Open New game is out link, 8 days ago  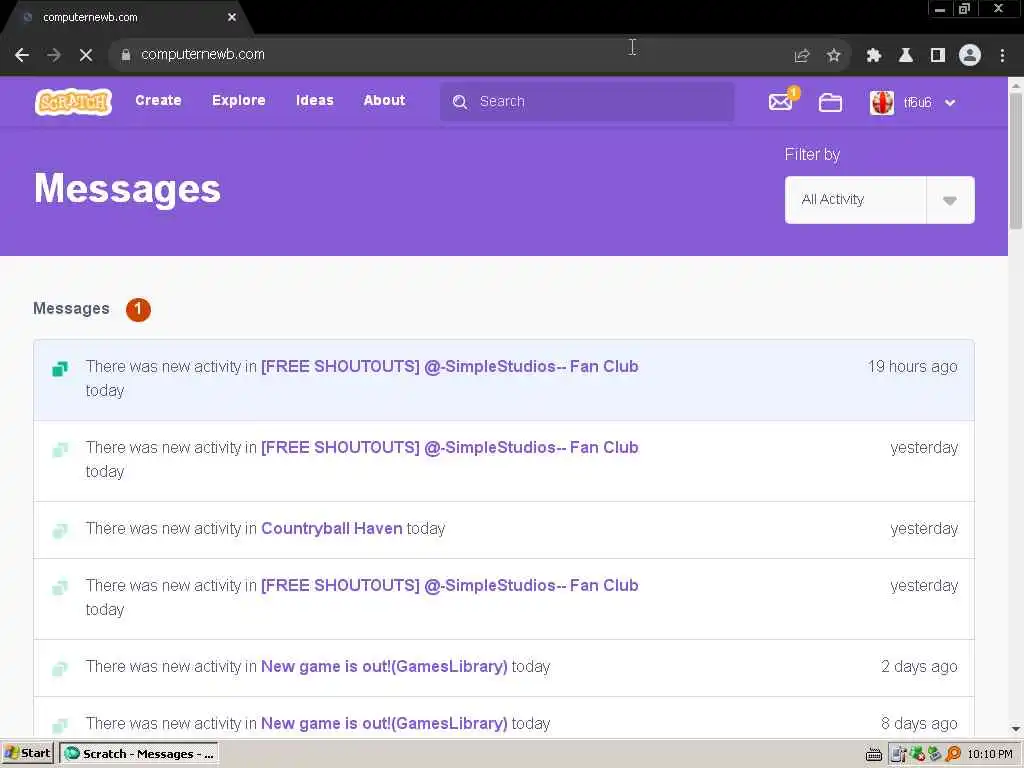(x=384, y=724)
